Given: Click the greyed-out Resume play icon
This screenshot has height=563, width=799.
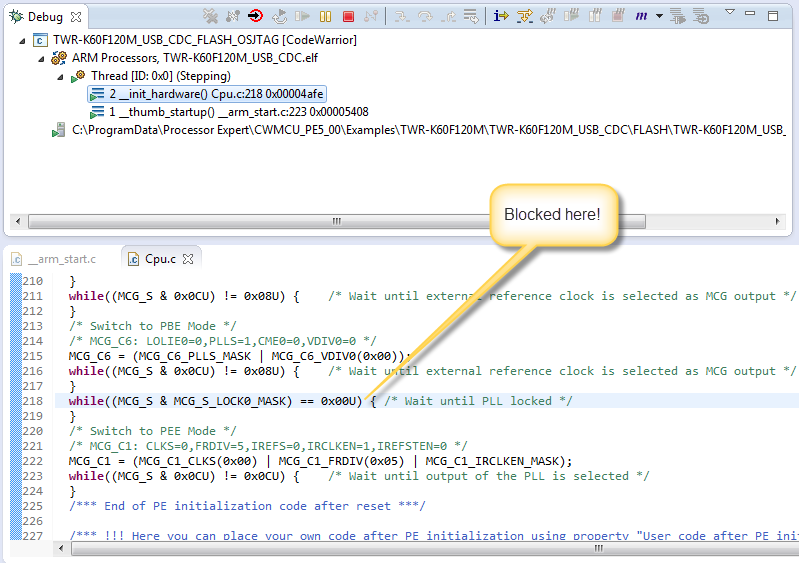Looking at the screenshot, I should click(x=302, y=16).
